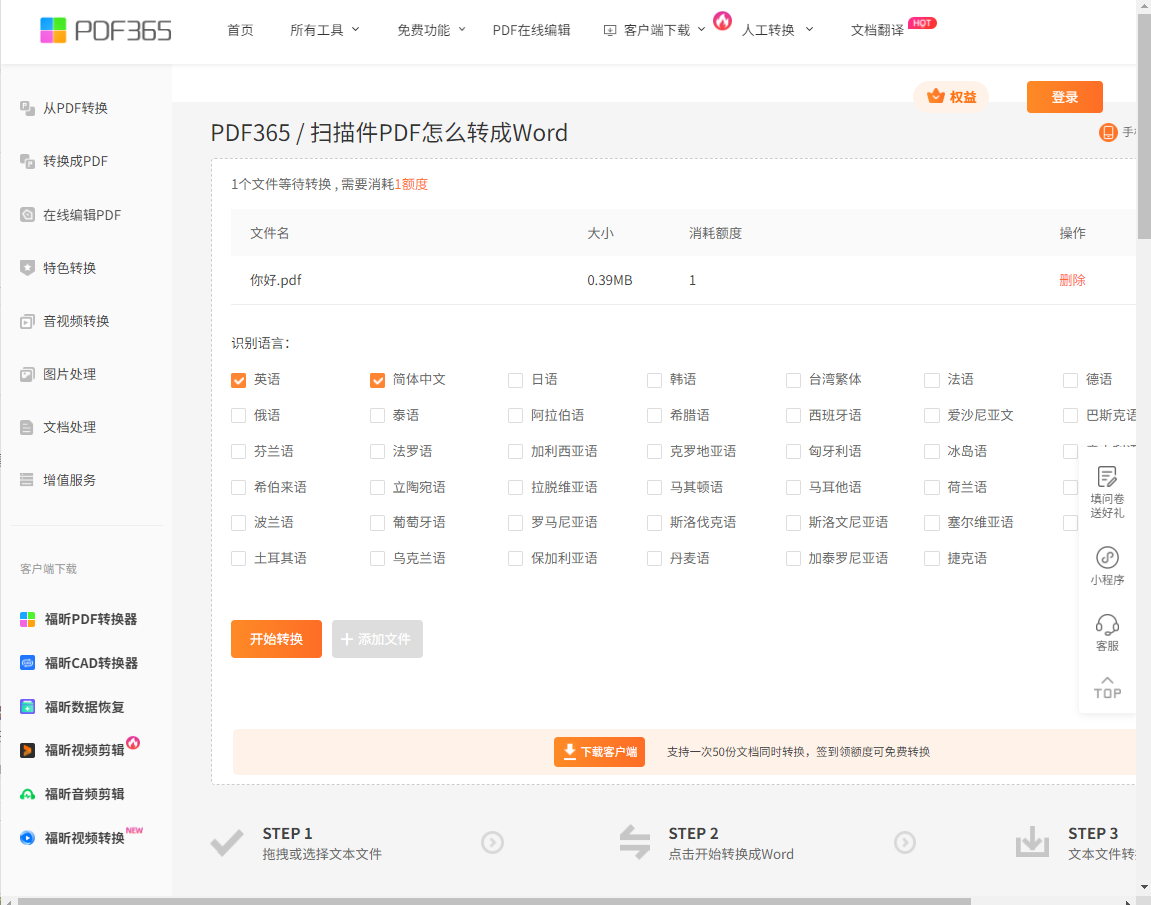Select the 图片处理 sidebar icon
The image size is (1151, 905).
pyautogui.click(x=27, y=374)
